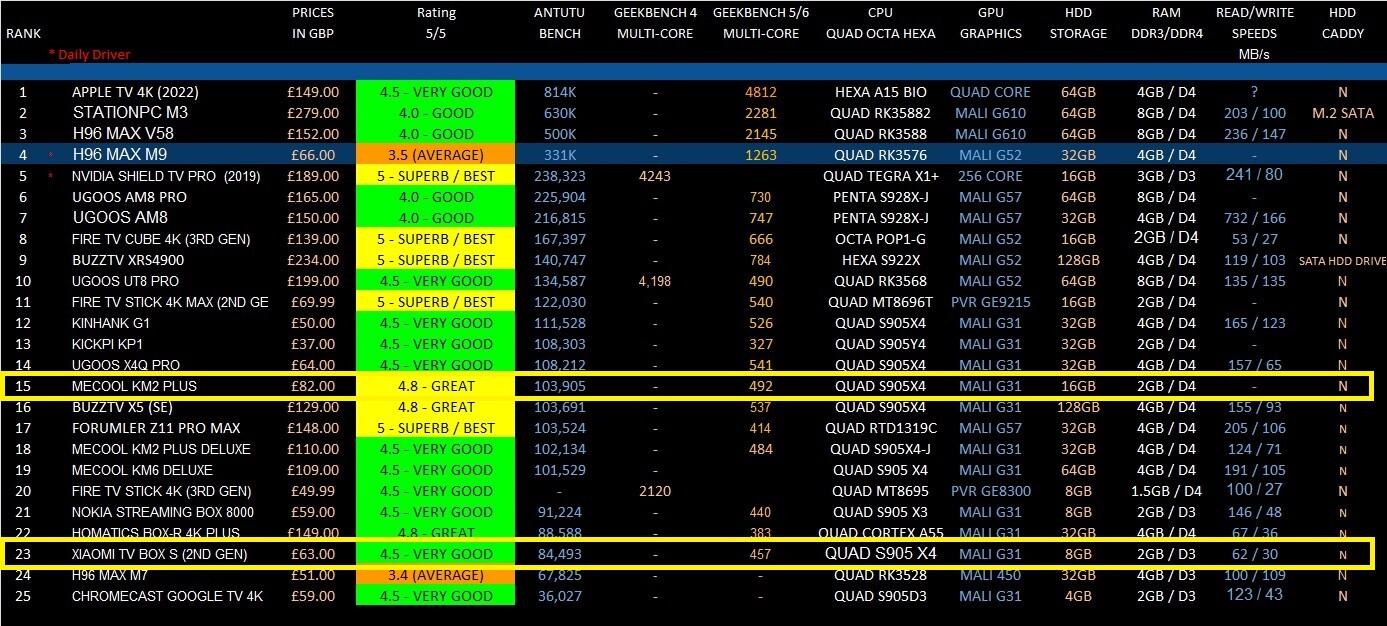Select Apple TV's "4.5 - VERY GOOD" rating
Viewport: 1387px width, 626px height.
pos(436,92)
